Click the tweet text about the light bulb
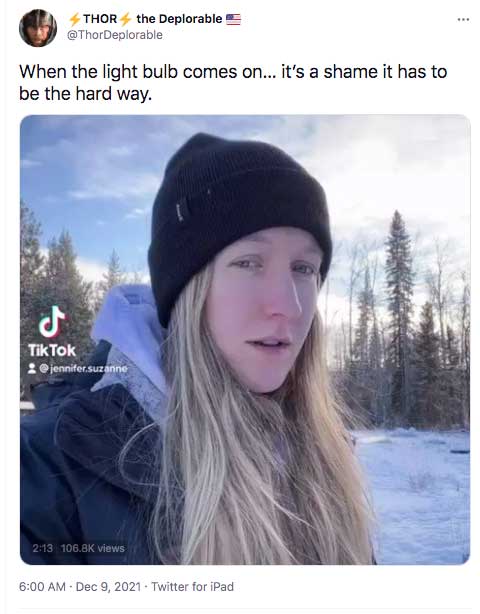Screen dimensions: 480x614 click(x=233, y=83)
